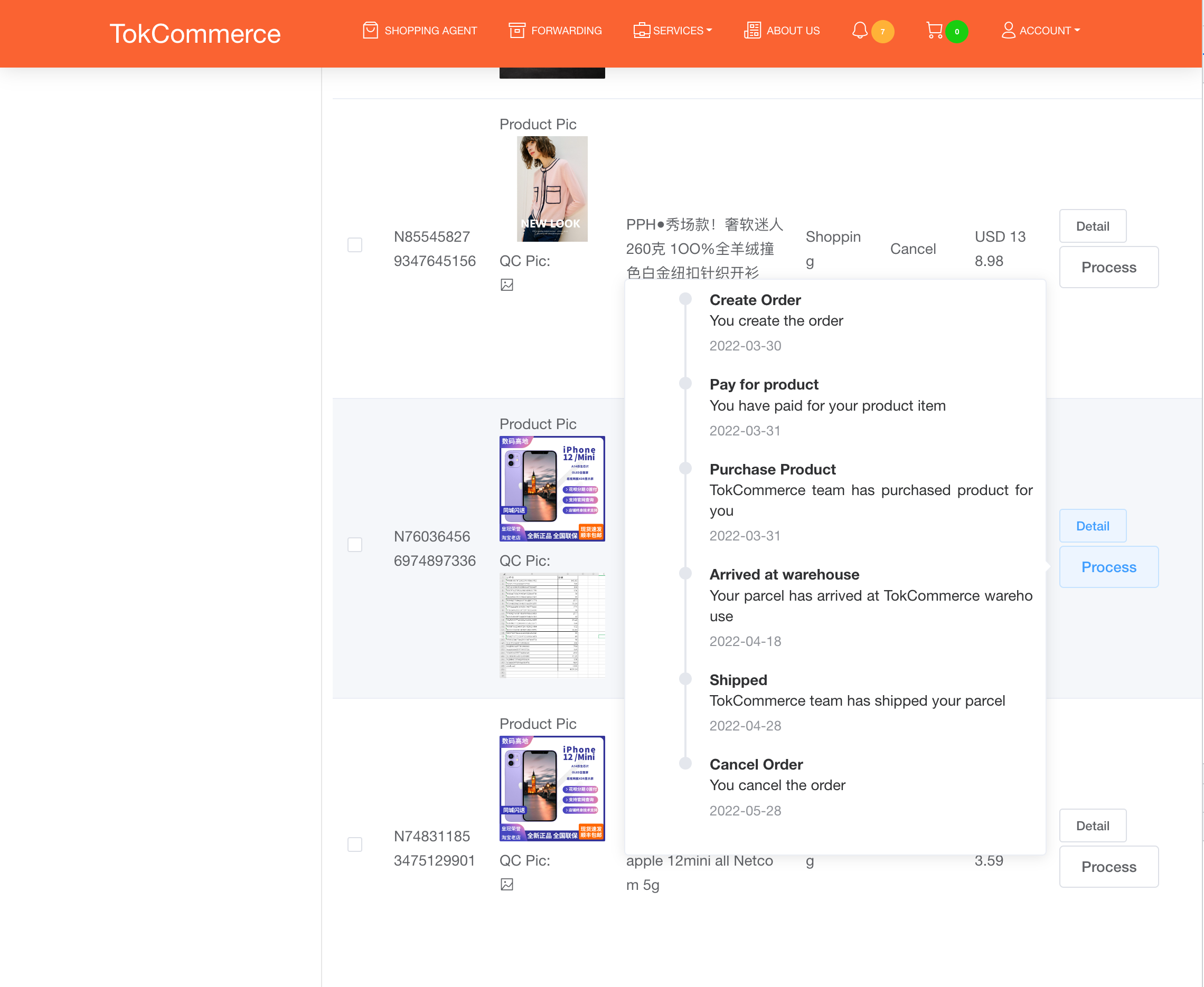The image size is (1204, 987).
Task: Check the checkbox for order N74831185
Action: point(355,844)
